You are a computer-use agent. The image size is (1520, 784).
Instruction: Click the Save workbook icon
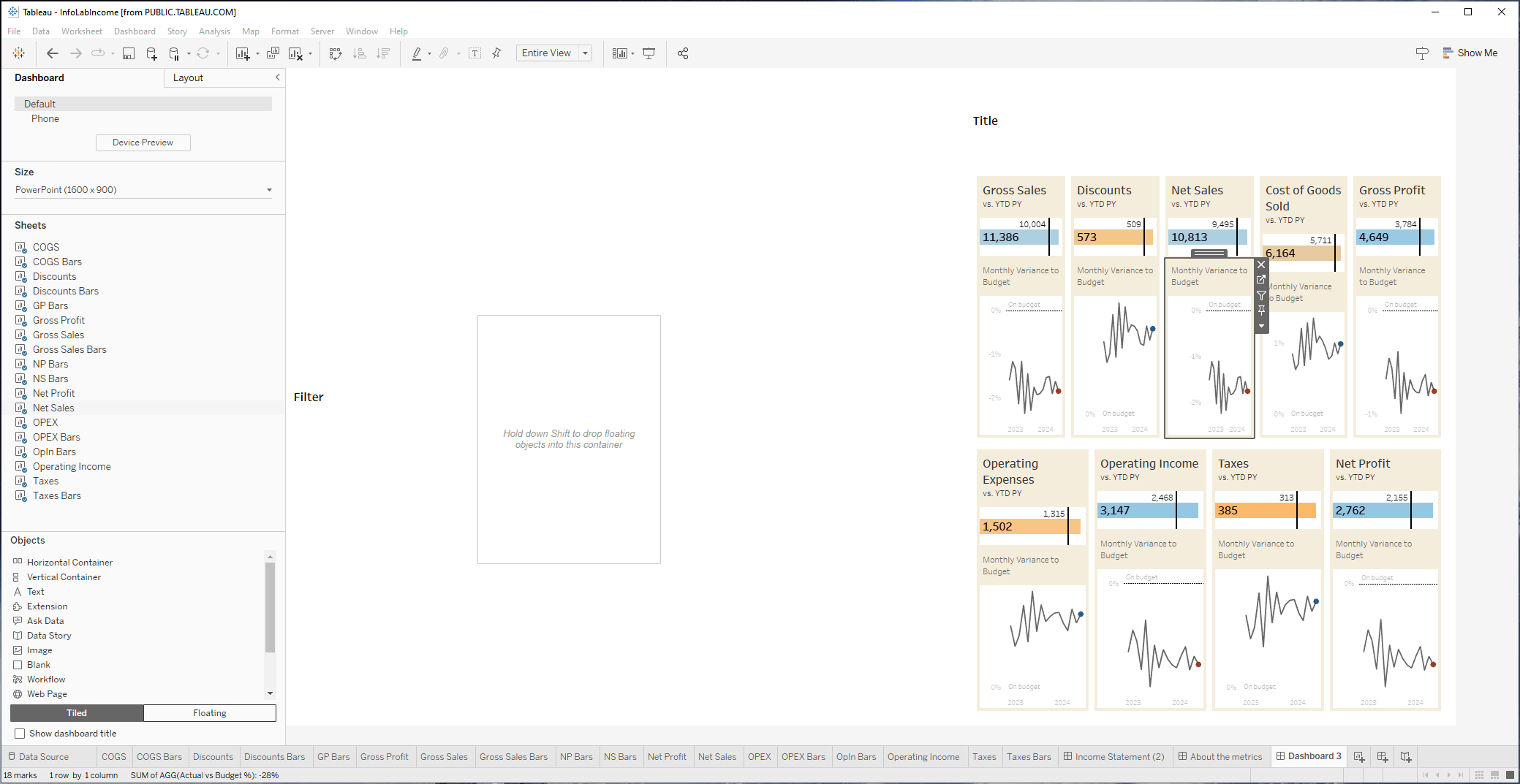(x=129, y=53)
